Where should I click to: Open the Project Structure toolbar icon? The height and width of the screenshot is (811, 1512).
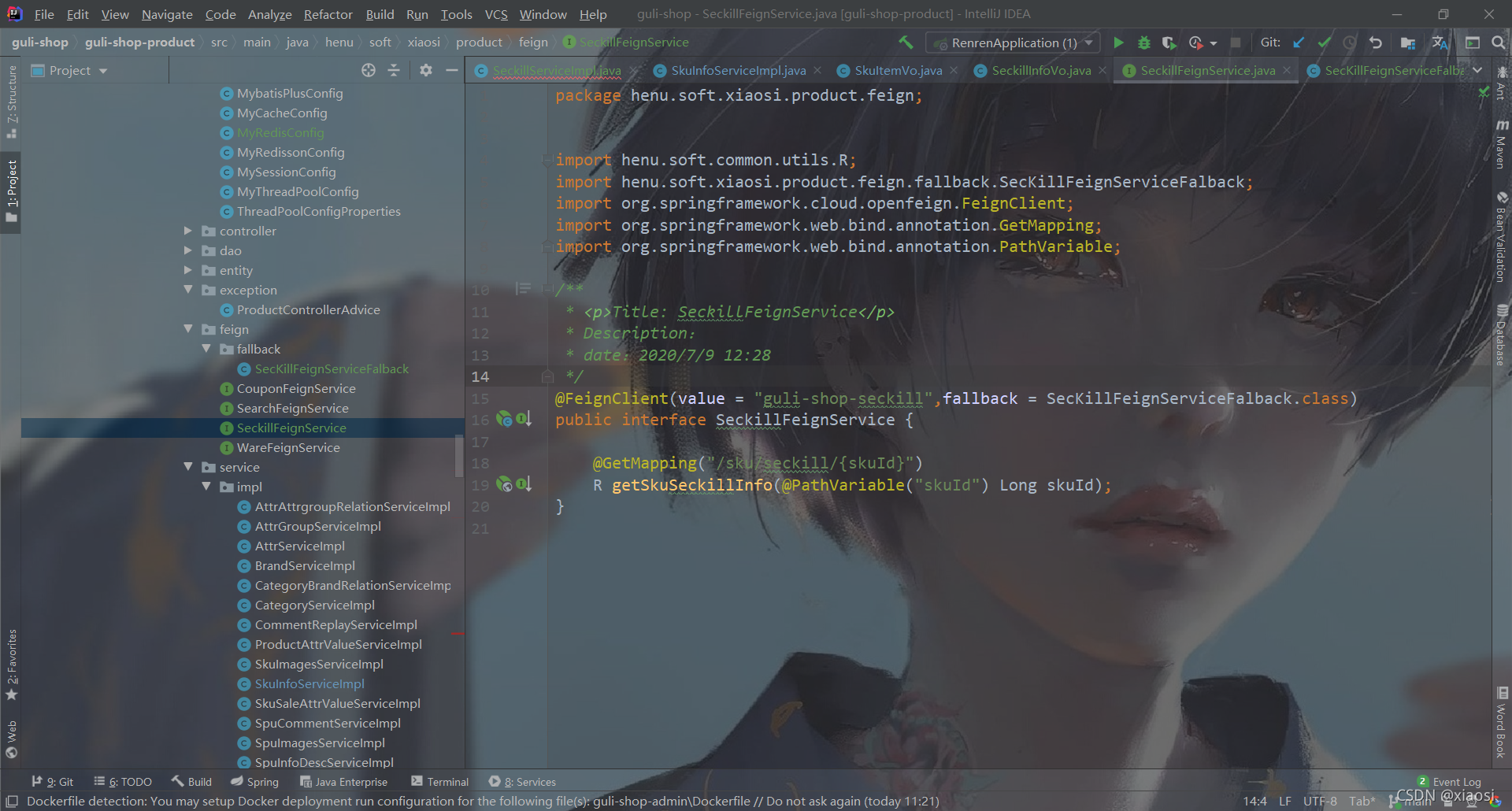click(x=1408, y=43)
